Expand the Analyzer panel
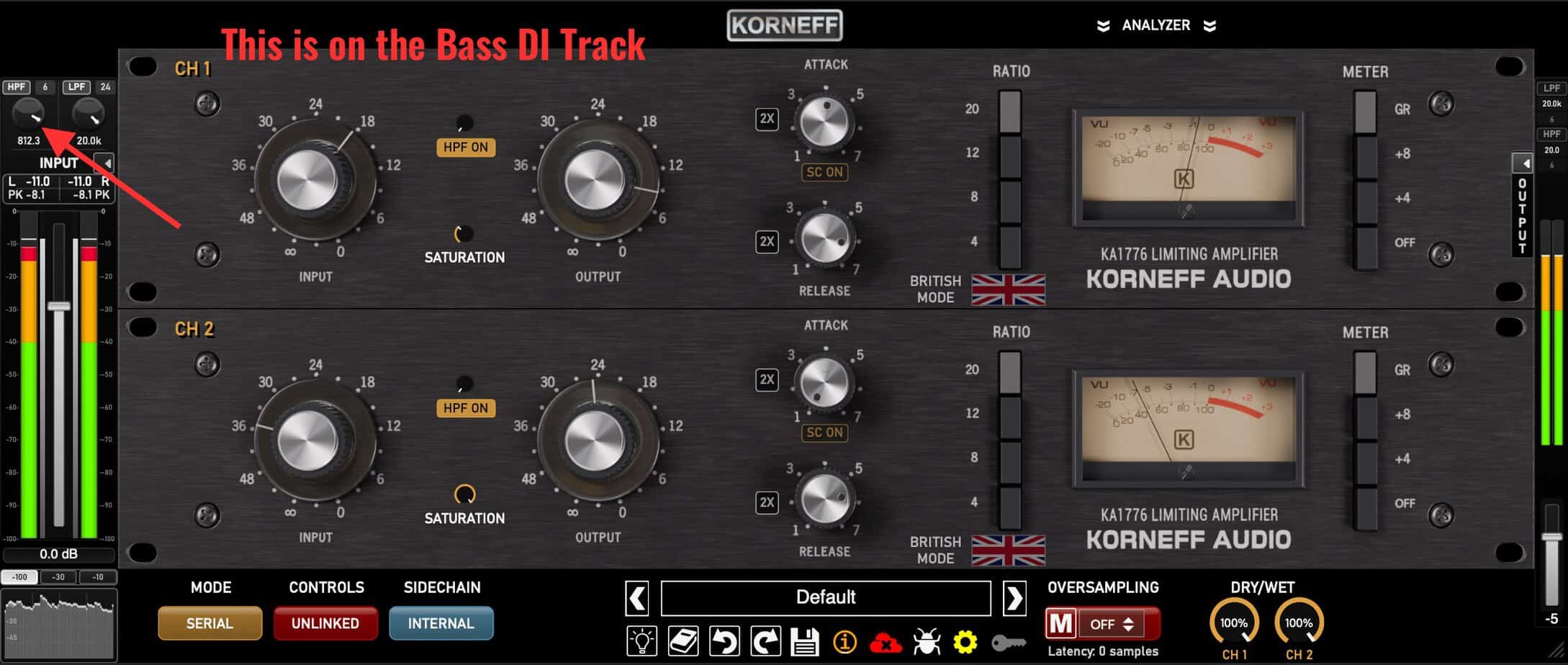The width and height of the screenshot is (1568, 665). [x=1156, y=26]
